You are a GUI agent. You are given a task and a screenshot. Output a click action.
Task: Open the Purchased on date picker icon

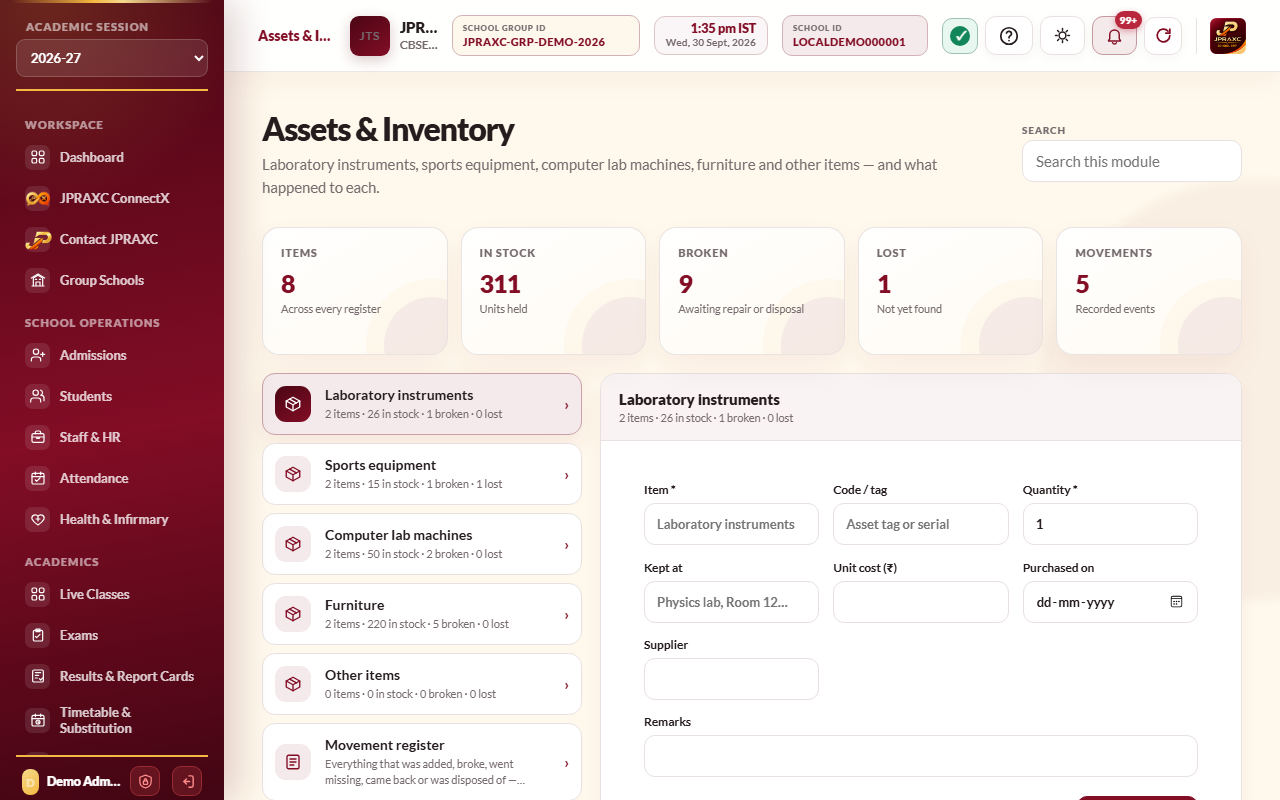1176,602
